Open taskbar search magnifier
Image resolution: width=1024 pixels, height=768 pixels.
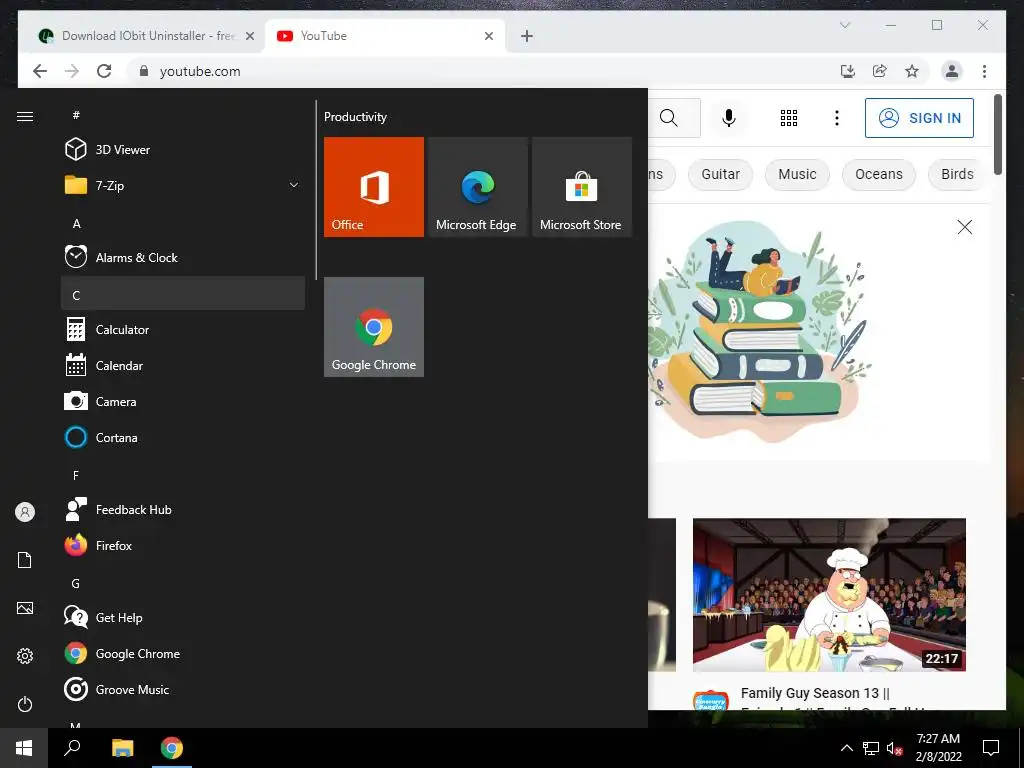click(72, 748)
